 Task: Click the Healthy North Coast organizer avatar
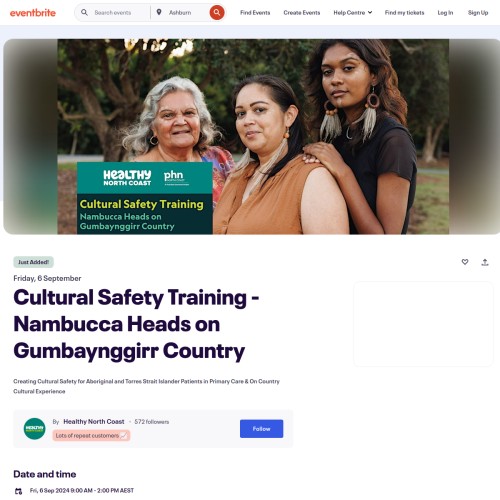[35, 429]
